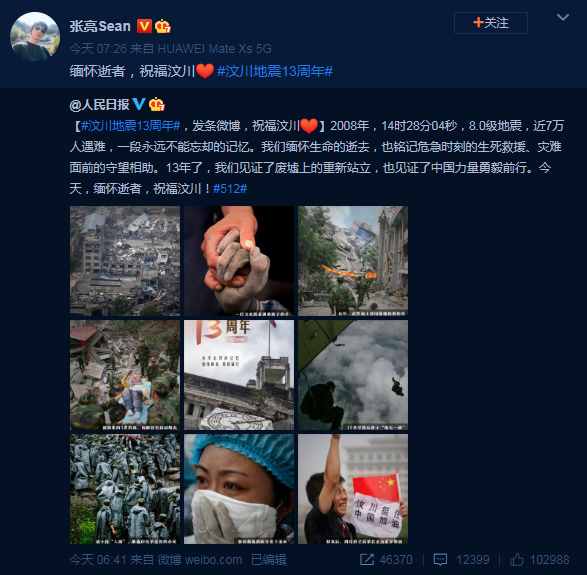587x575 pixels.
Task: Open the 13周年 poster thumbnail
Action: tap(239, 375)
